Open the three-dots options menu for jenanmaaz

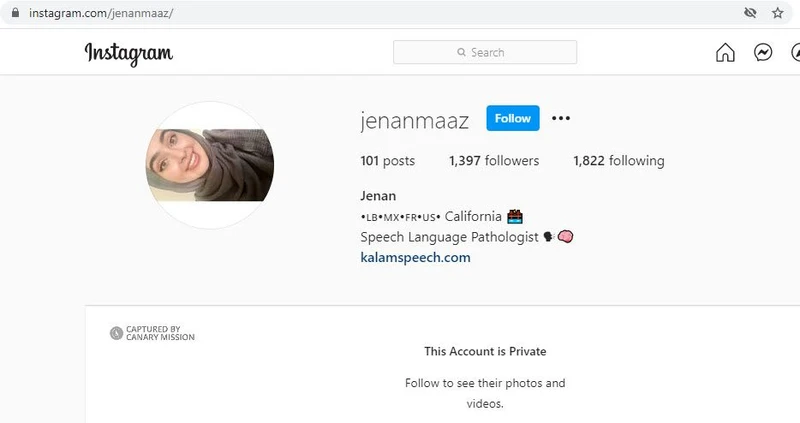coord(561,118)
